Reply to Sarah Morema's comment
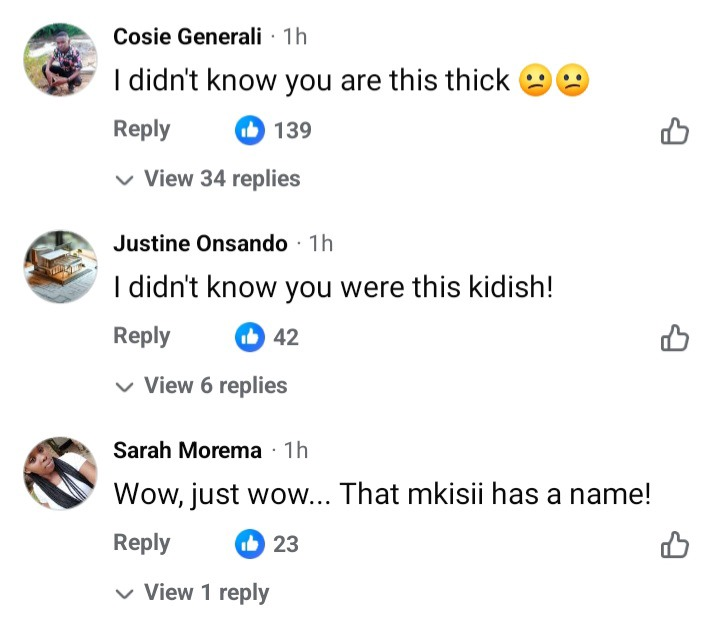The image size is (720, 624). 141,544
